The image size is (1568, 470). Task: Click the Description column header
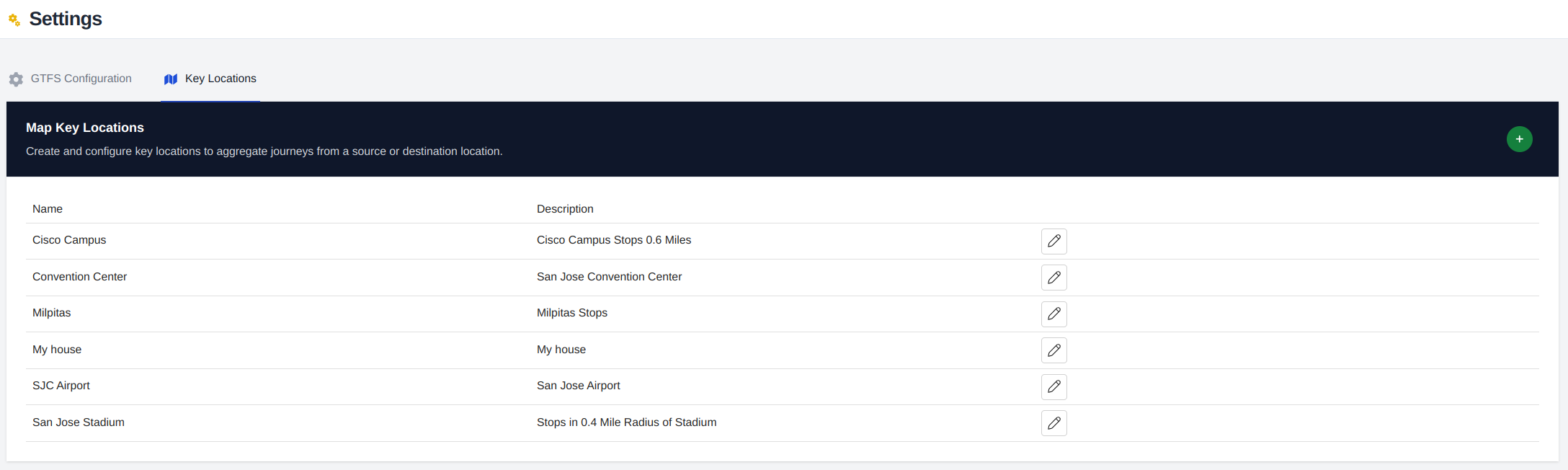click(x=565, y=209)
